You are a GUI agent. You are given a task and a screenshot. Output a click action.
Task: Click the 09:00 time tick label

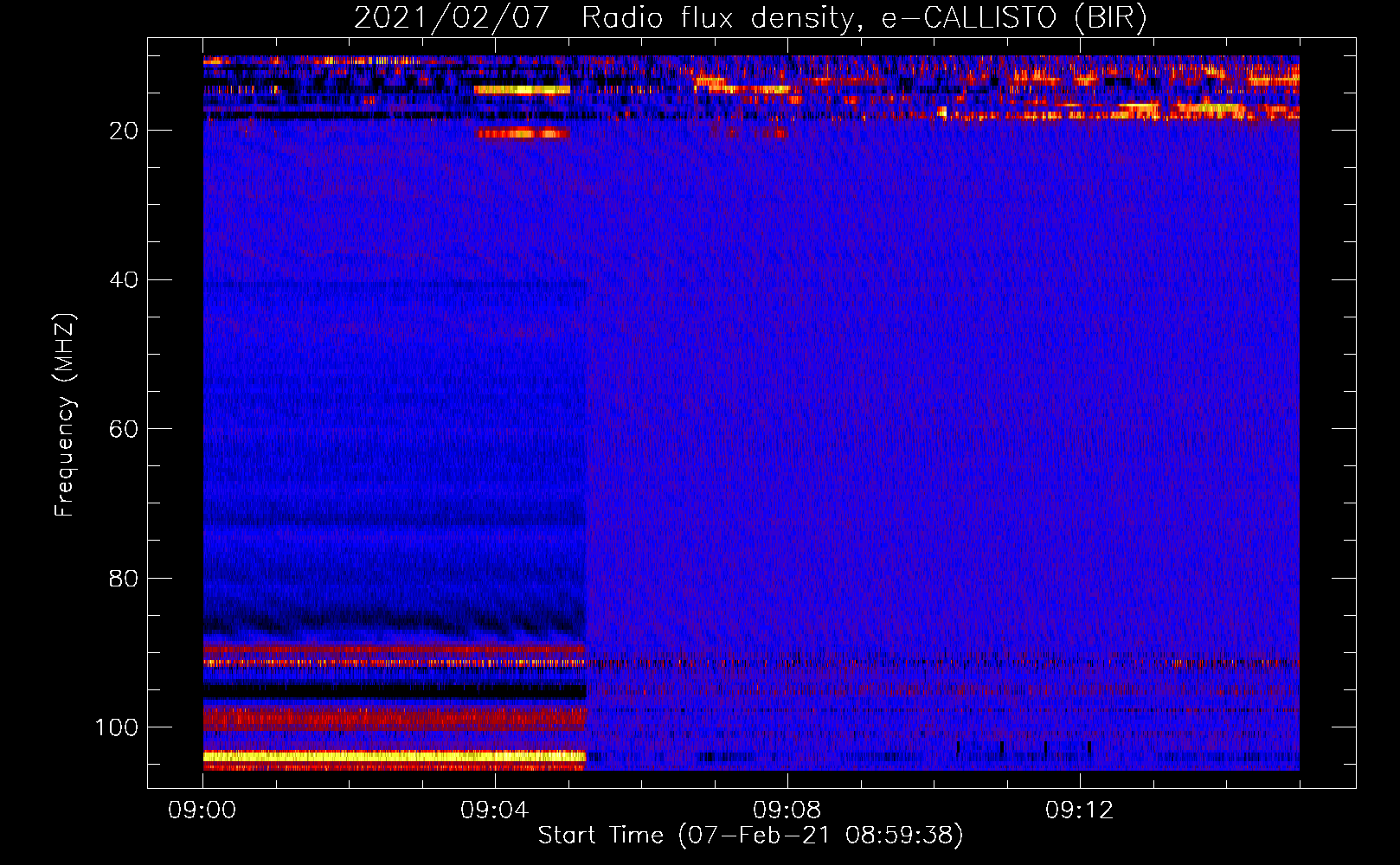pyautogui.click(x=202, y=811)
